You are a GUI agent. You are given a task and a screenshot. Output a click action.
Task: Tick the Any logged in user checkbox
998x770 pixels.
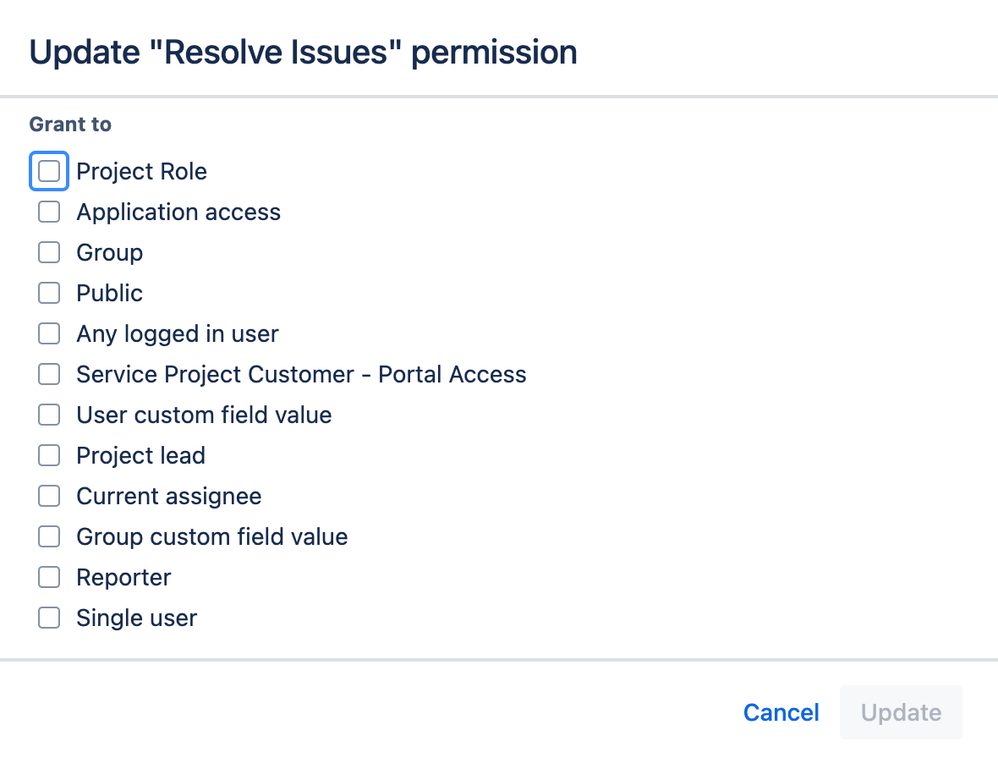49,334
